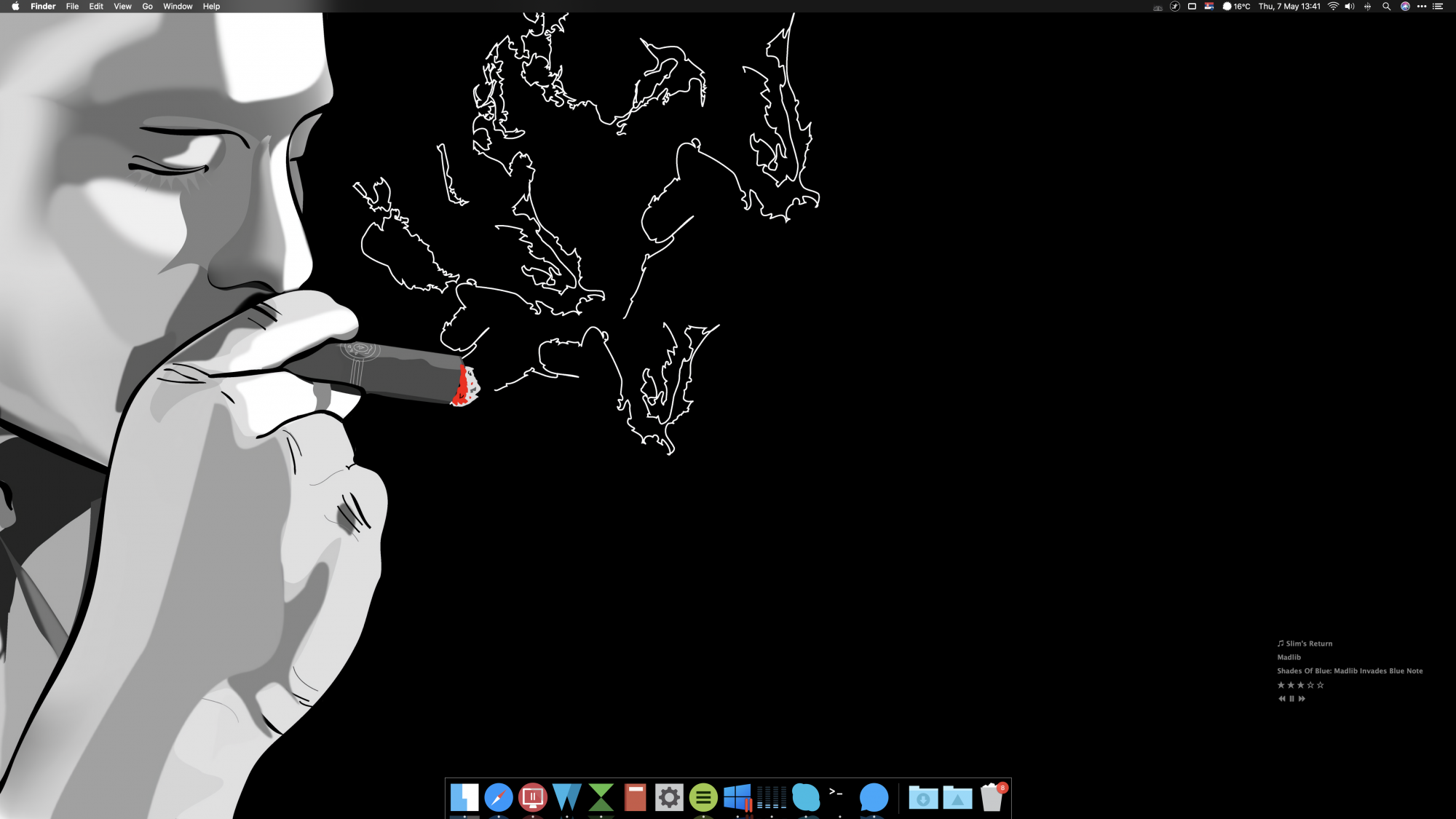1456x819 pixels.
Task: Go back to the previous track
Action: pos(1282,699)
